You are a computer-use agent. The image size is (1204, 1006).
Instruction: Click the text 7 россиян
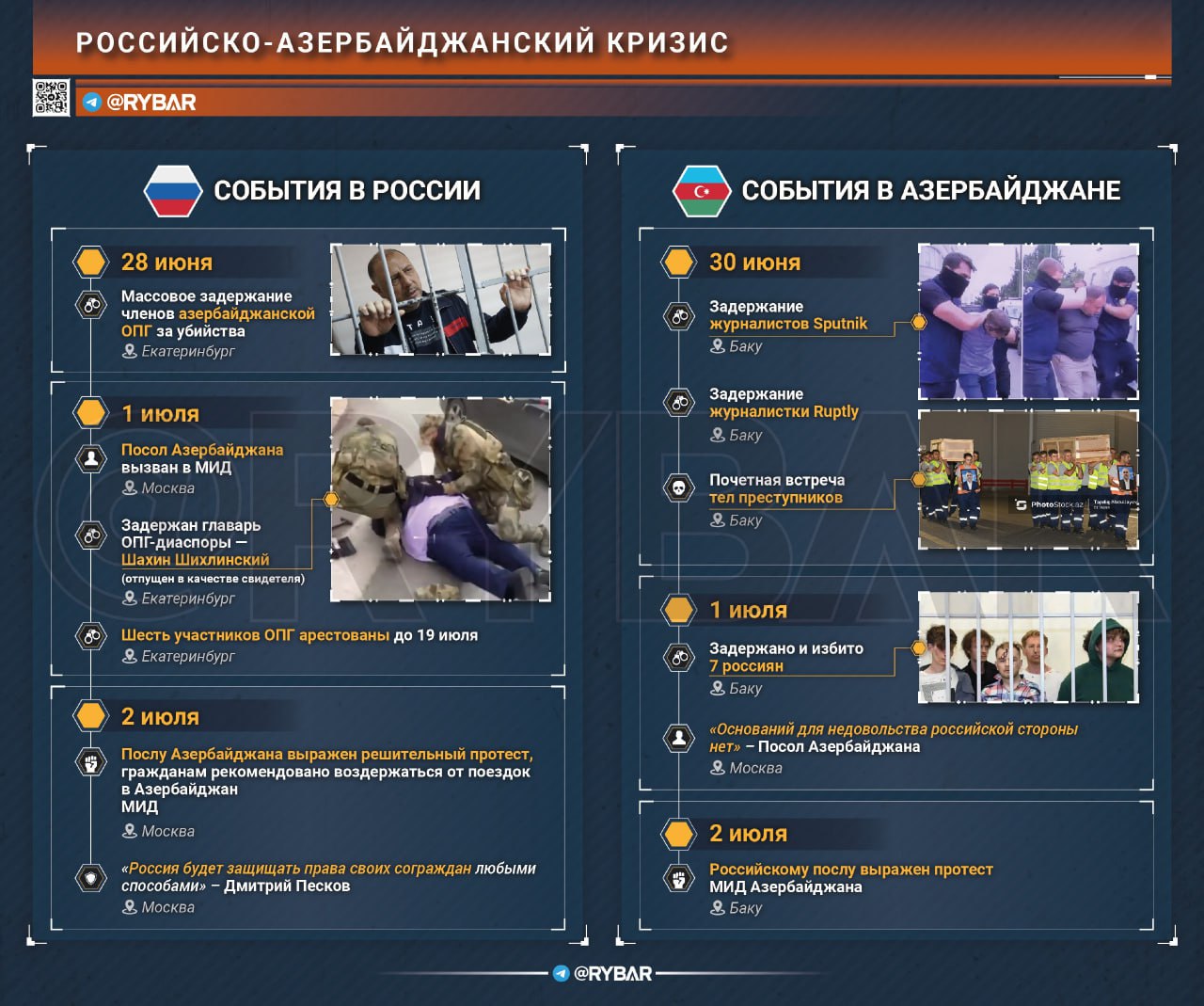point(746,666)
